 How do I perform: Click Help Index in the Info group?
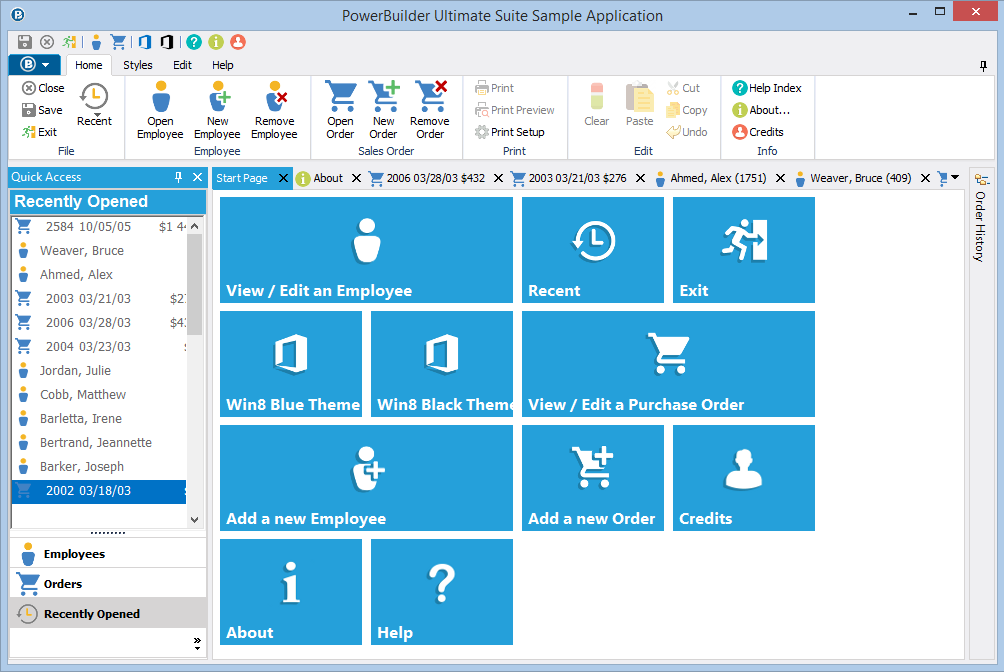coord(767,88)
